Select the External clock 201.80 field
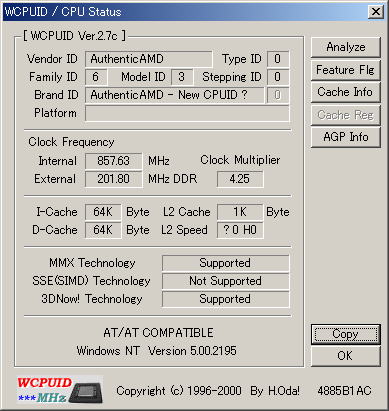389x411 pixels. [x=114, y=179]
